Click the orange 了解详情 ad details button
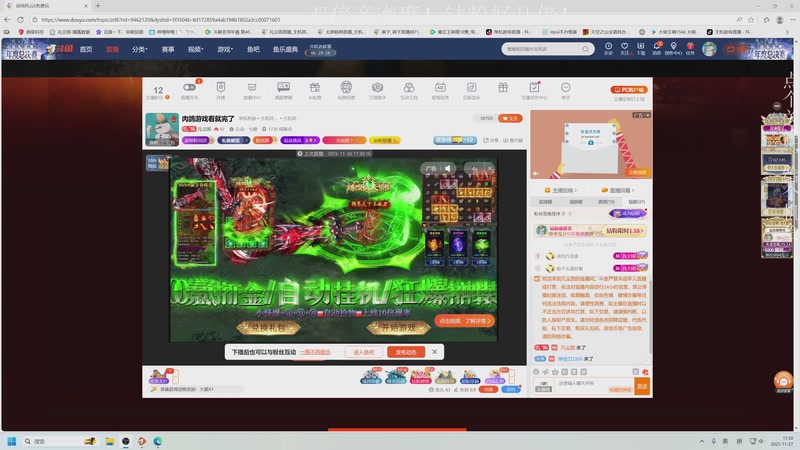 click(x=464, y=321)
